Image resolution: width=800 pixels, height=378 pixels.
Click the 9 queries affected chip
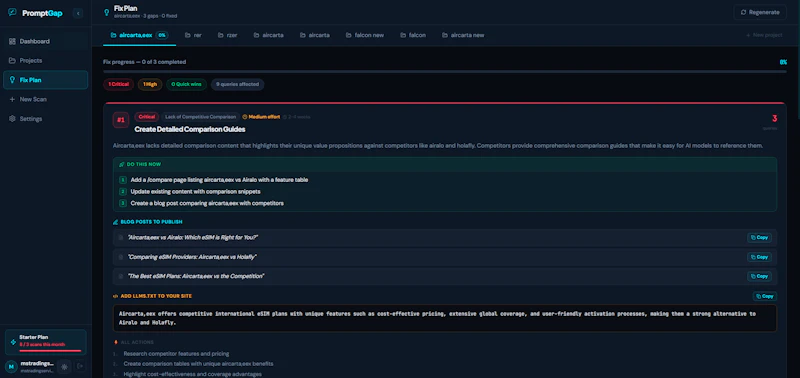tap(237, 84)
